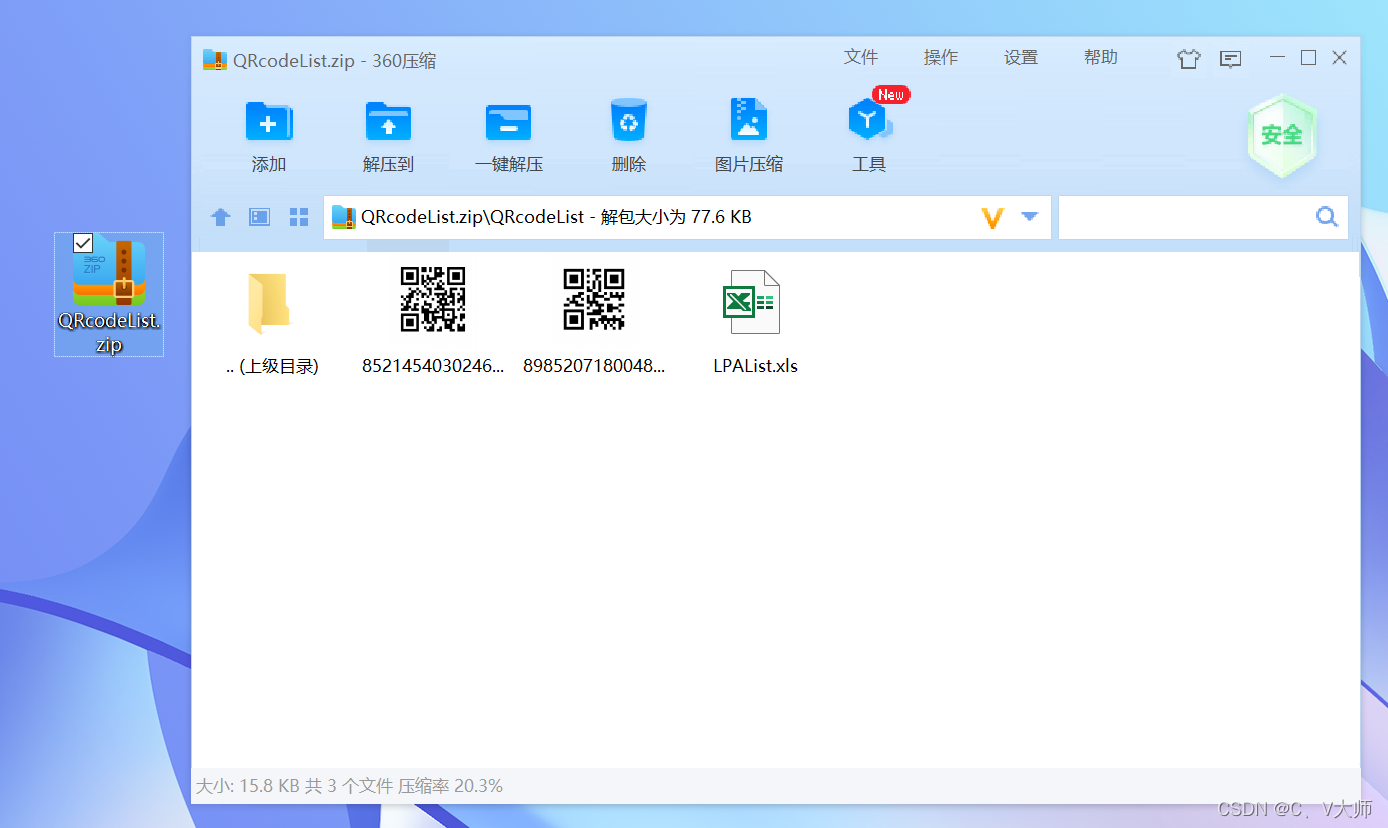The image size is (1388, 828).
Task: Select the 上级目录 parent folder icon
Action: pos(269,303)
